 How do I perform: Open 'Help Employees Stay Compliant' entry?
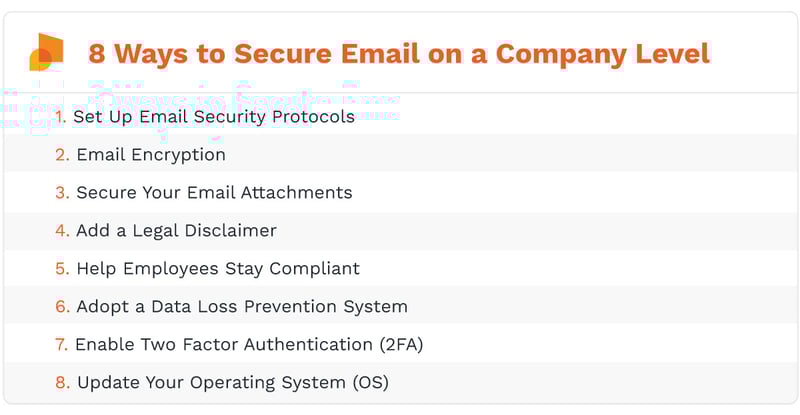click(x=217, y=269)
